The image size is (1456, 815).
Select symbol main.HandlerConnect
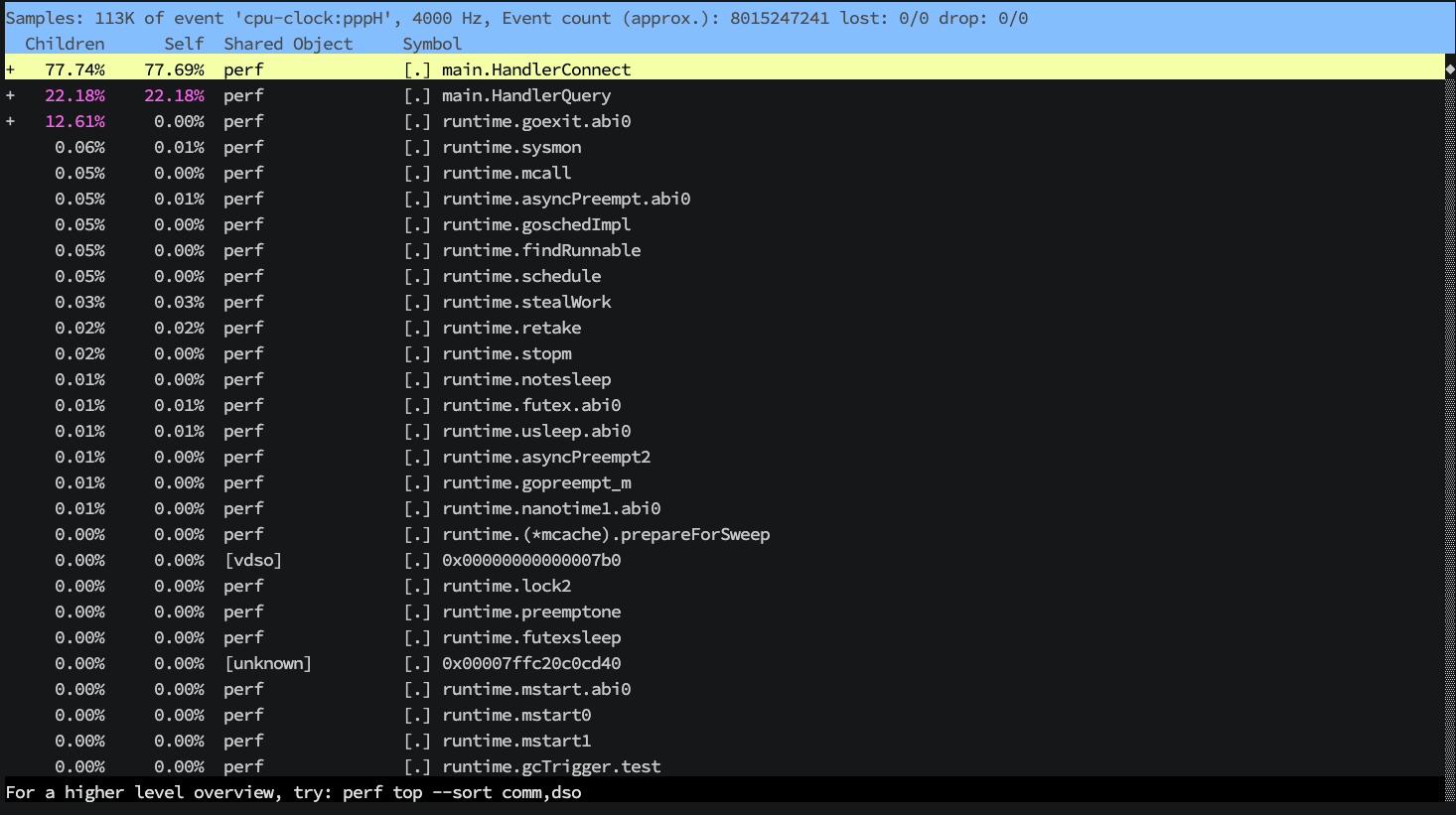click(x=536, y=69)
